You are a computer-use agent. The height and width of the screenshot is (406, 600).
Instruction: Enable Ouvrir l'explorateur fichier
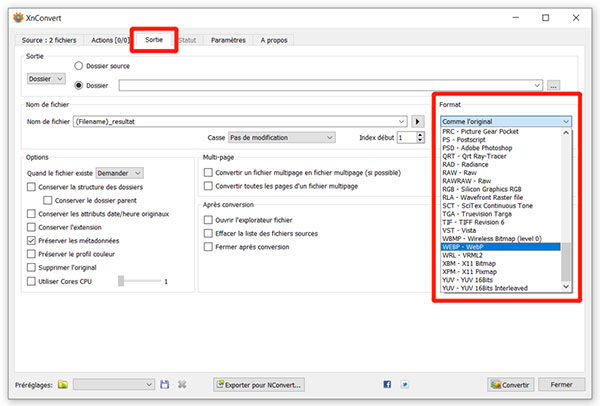208,220
